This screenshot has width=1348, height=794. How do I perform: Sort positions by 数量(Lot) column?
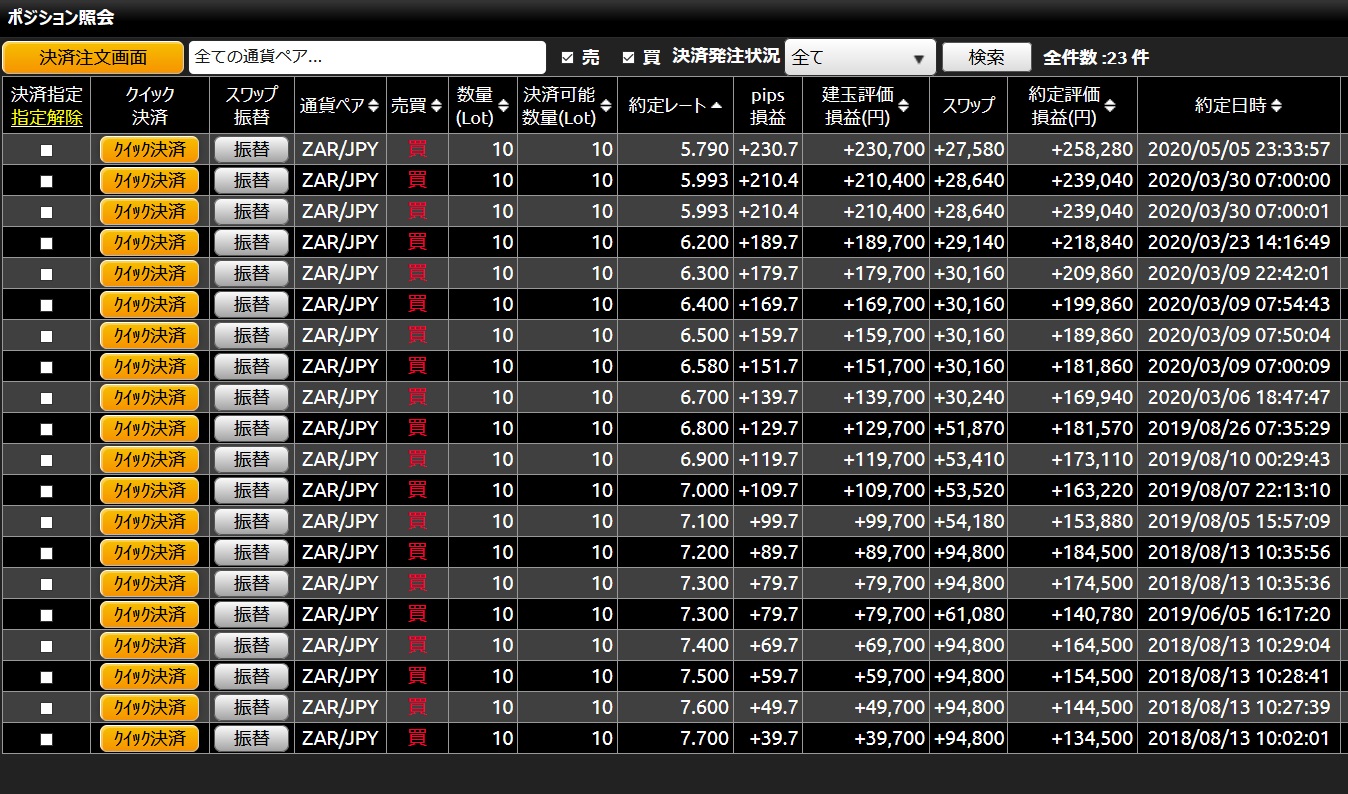[505, 106]
